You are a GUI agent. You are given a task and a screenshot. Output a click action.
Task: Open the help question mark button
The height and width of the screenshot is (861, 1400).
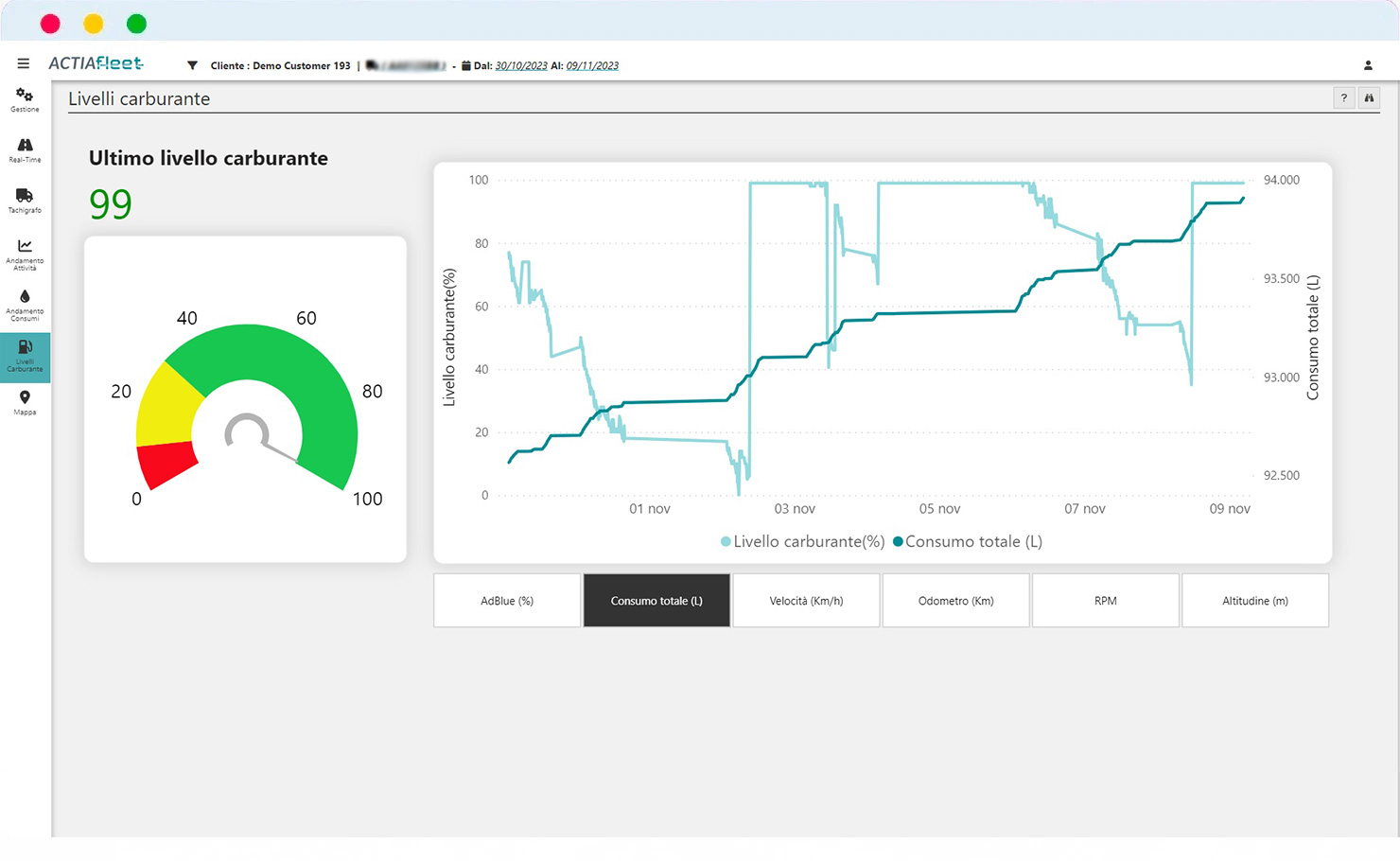pos(1343,98)
